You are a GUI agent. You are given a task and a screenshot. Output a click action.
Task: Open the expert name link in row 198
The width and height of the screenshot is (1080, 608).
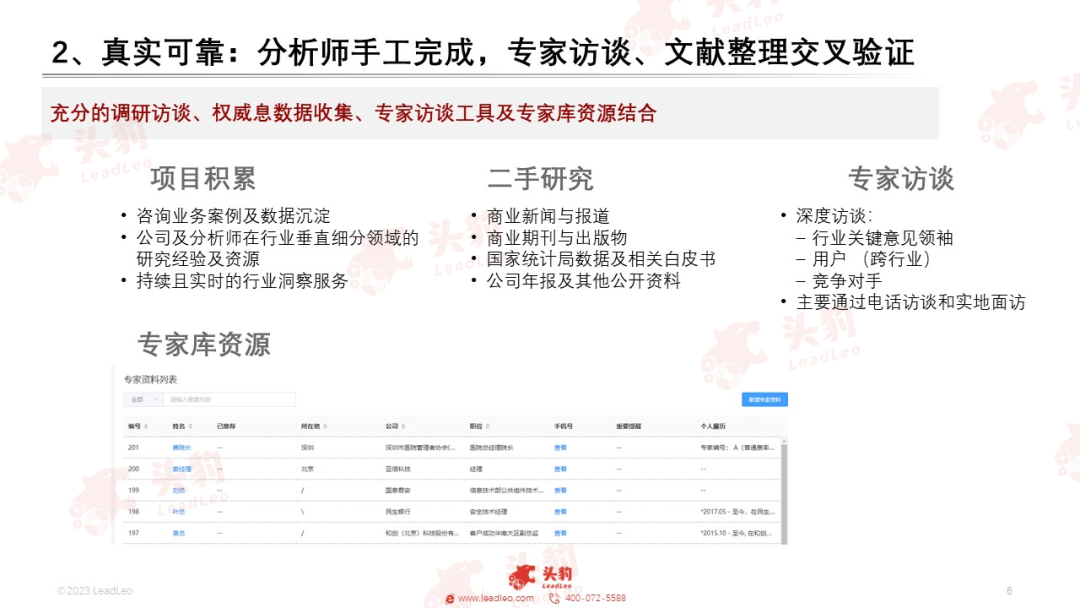pos(178,512)
